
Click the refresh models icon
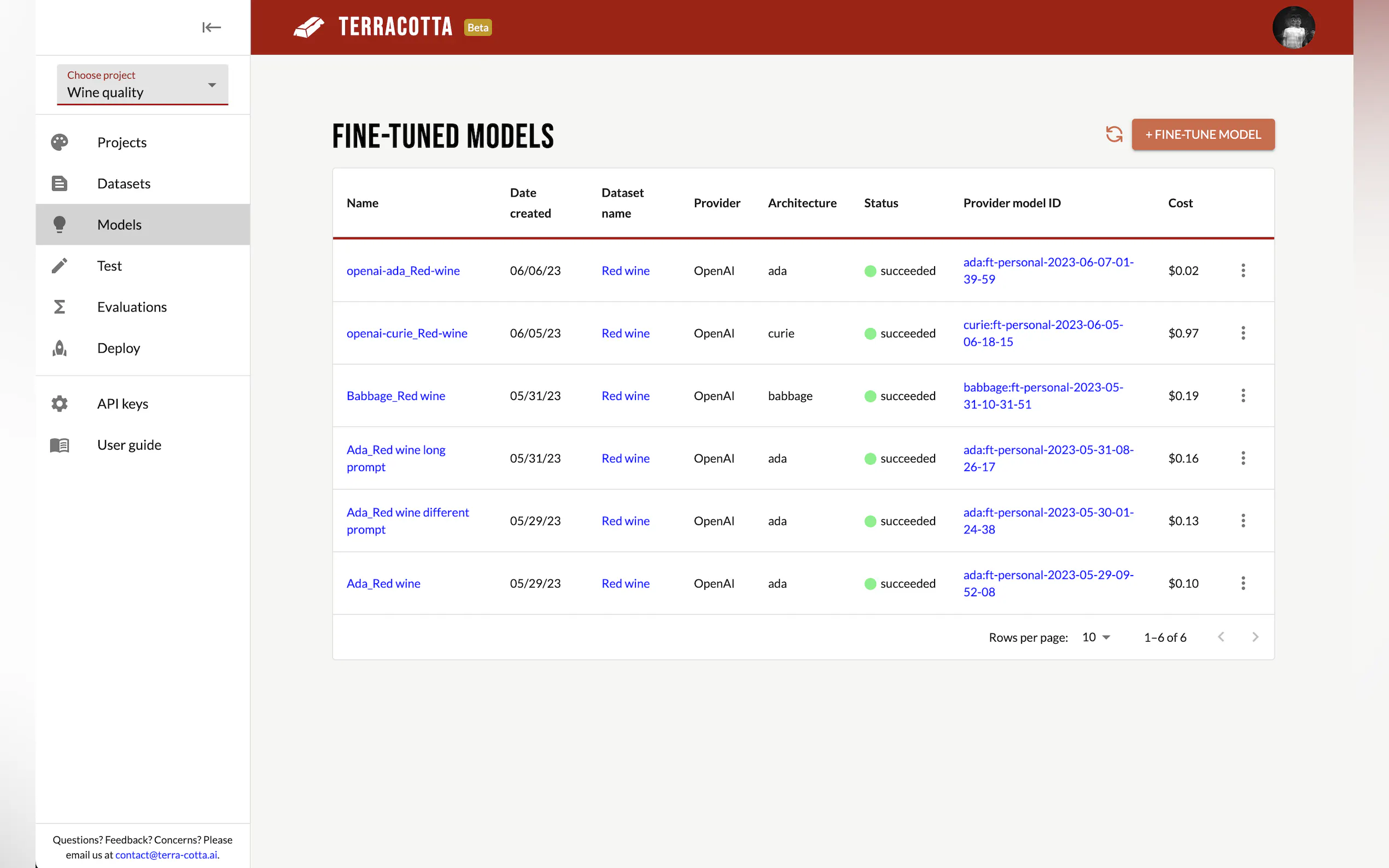[1113, 134]
